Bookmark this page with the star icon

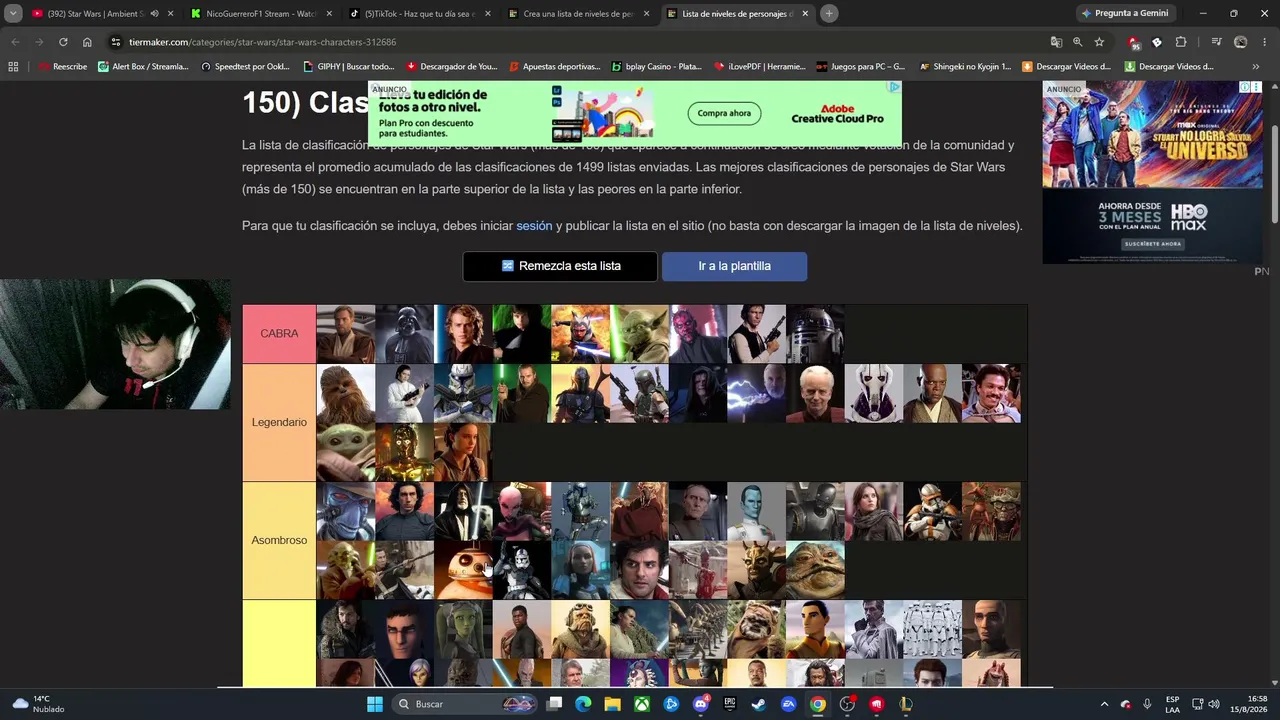click(x=1099, y=42)
